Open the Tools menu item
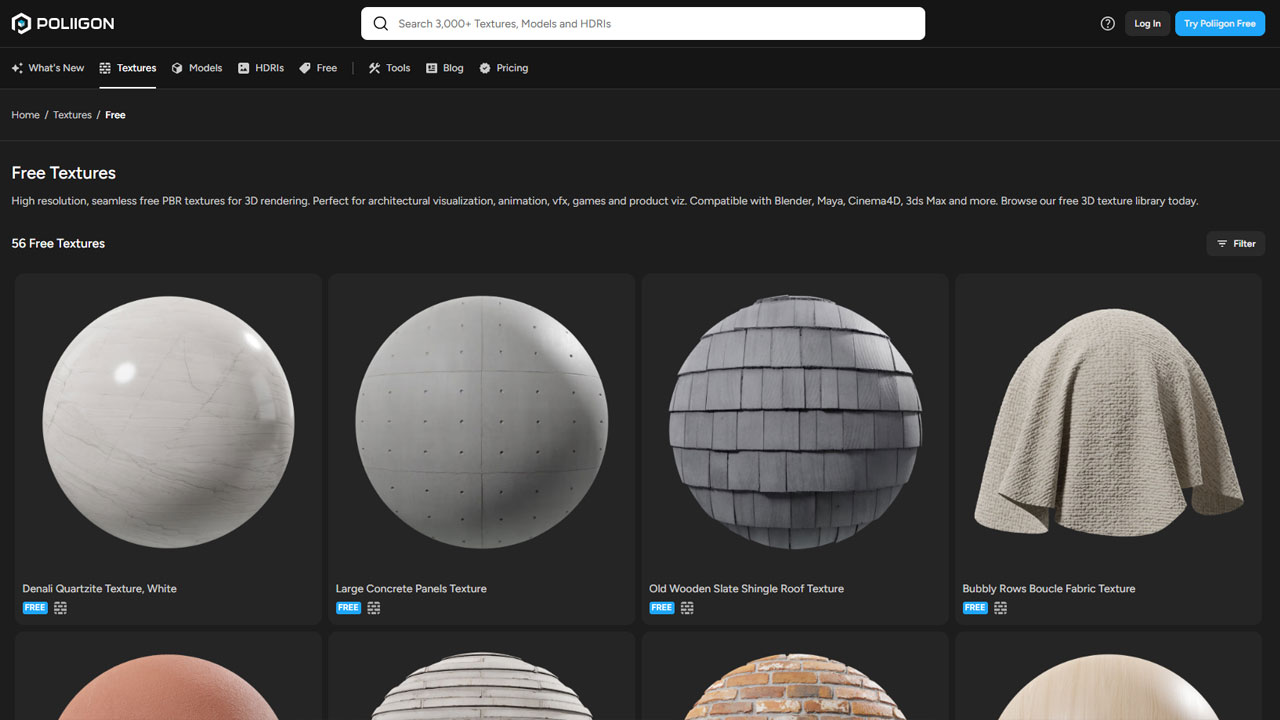Image resolution: width=1280 pixels, height=720 pixels. (x=389, y=68)
